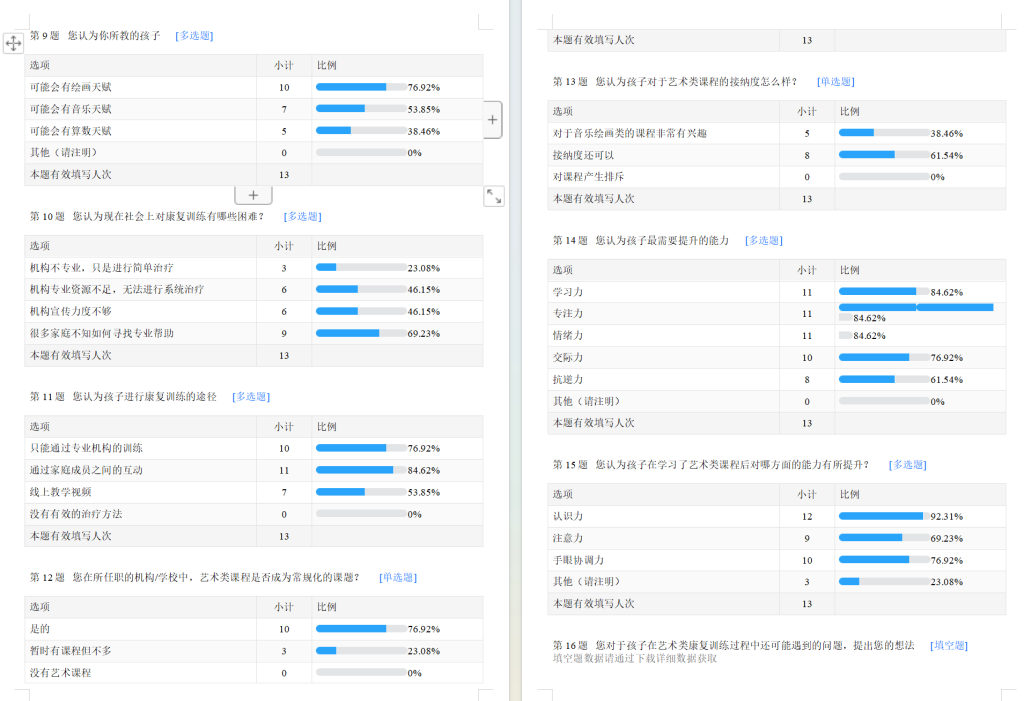The height and width of the screenshot is (701, 1024).
Task: Open the [多选题] link for question 10
Action: [x=303, y=216]
